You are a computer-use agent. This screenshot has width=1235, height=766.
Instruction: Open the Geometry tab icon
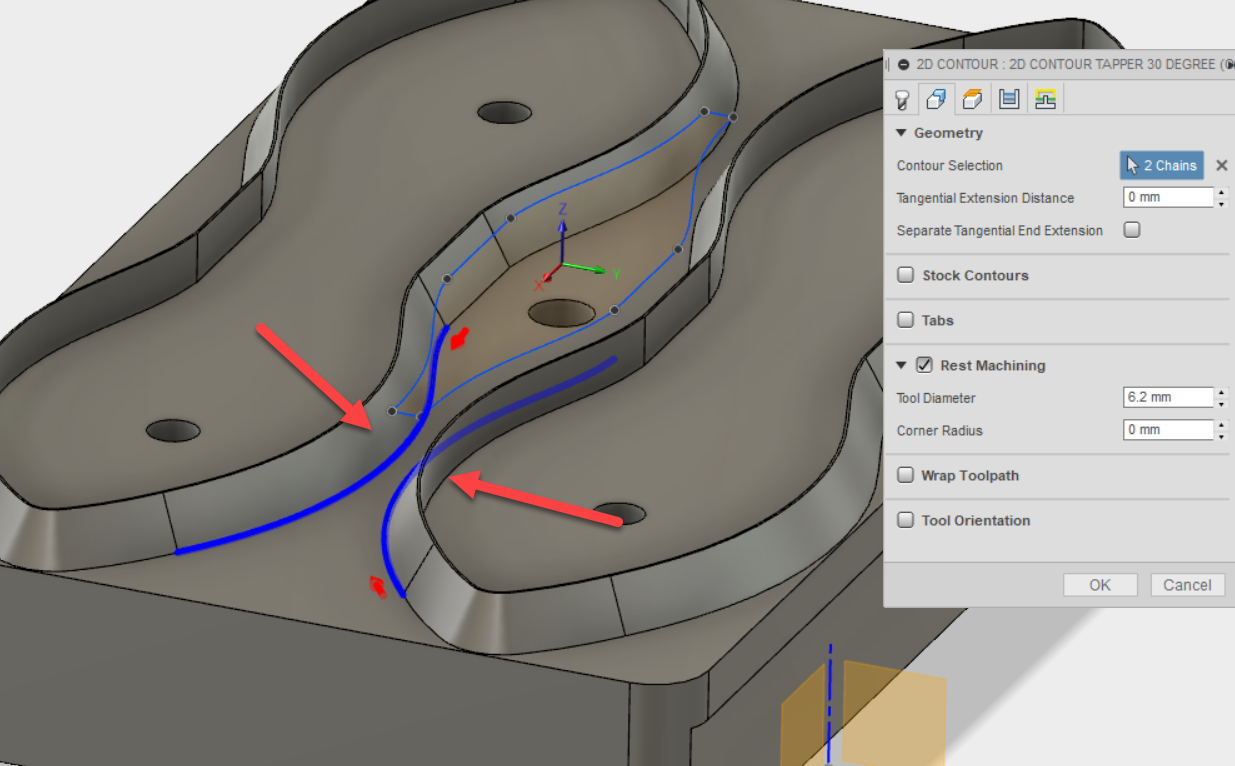coord(936,98)
